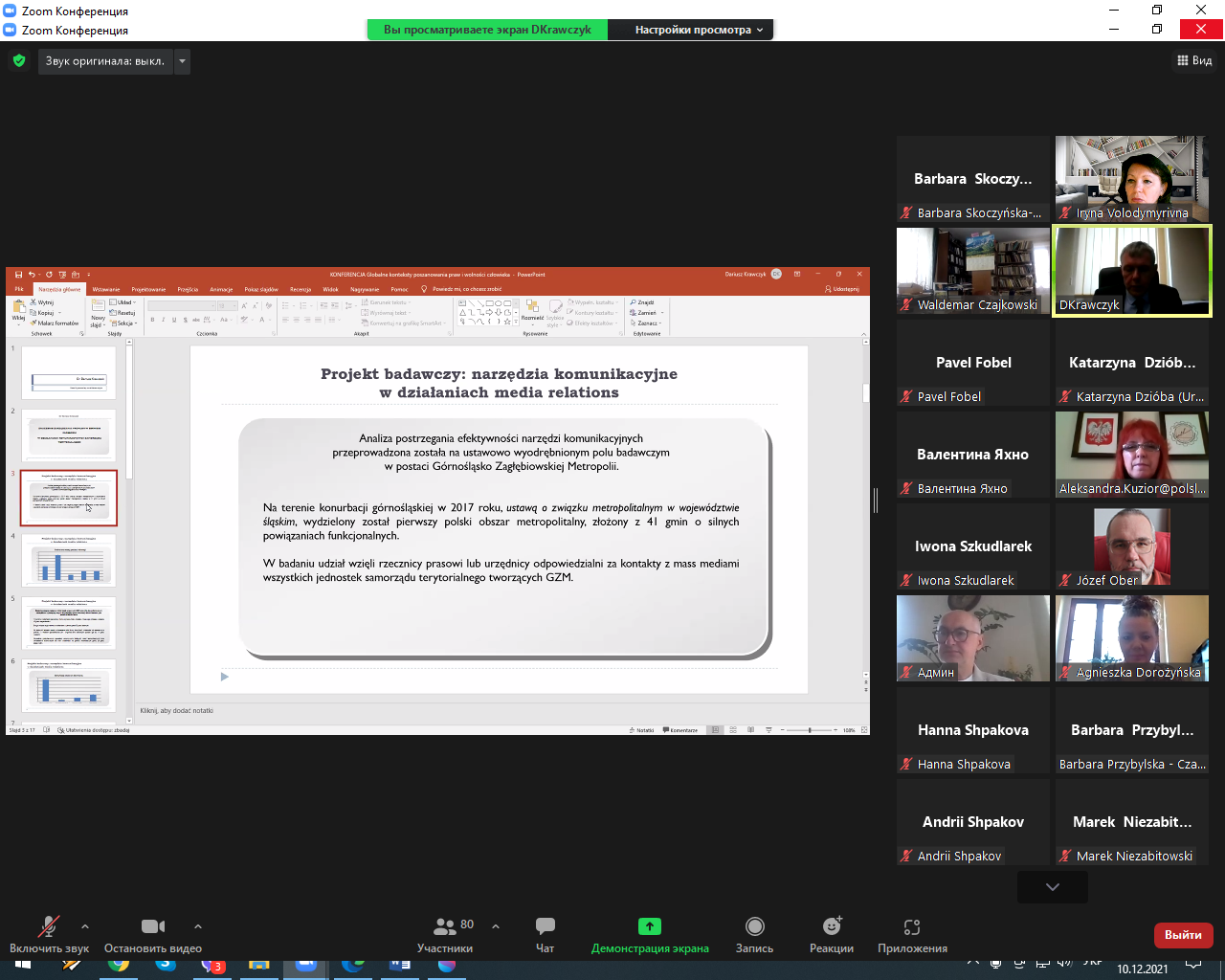Expand audio options arrow next to microphone

[85, 926]
